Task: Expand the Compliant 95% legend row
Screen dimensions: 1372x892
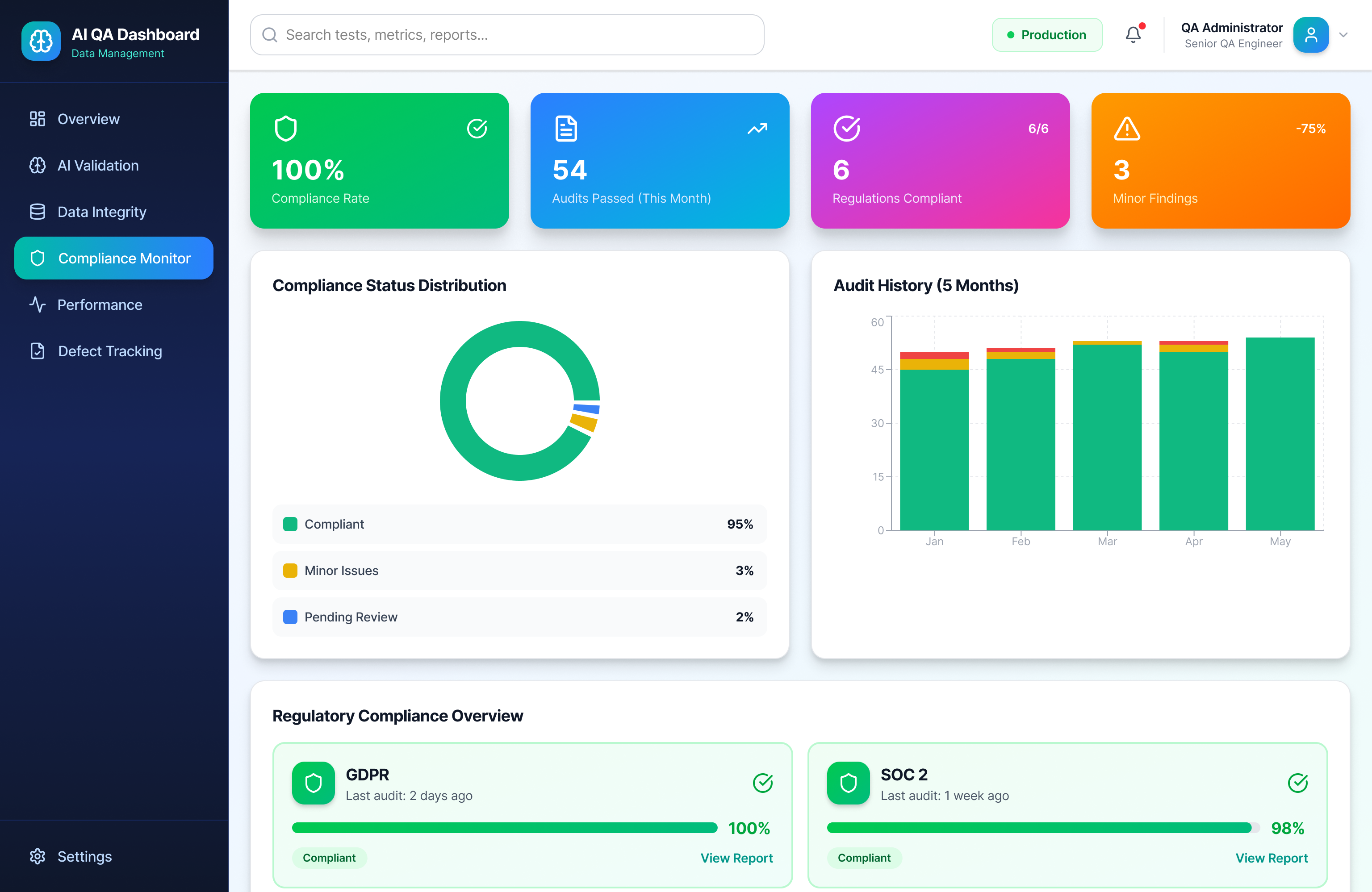Action: click(x=519, y=524)
